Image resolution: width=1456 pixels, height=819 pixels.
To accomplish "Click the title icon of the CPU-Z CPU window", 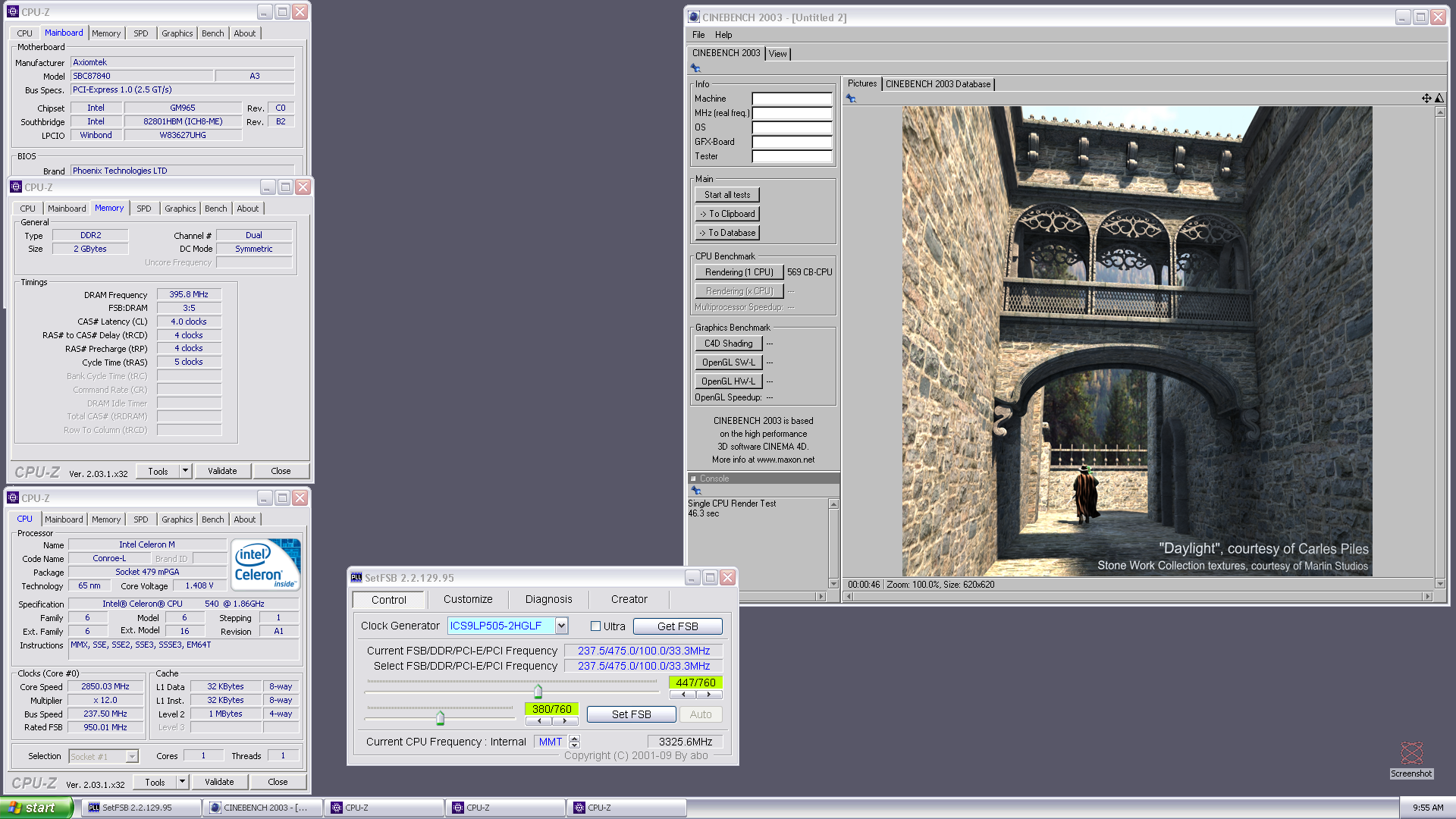I will (x=13, y=498).
